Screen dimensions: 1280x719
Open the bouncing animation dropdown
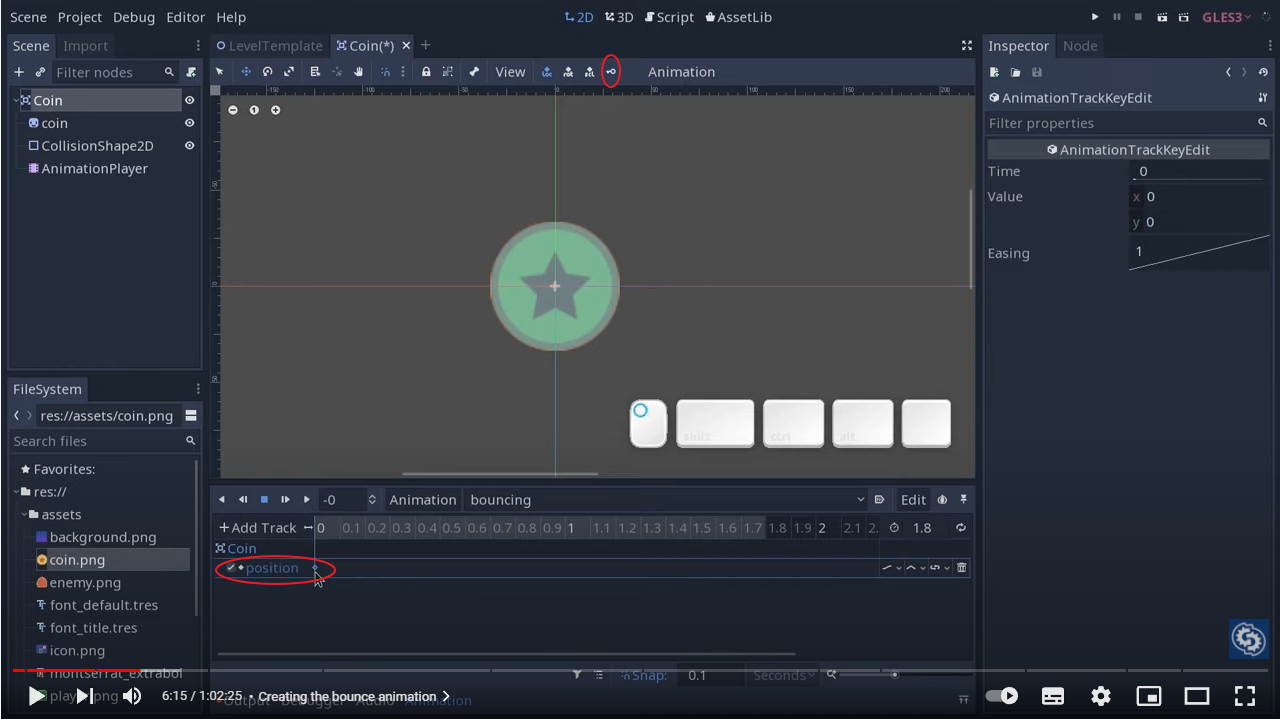[x=666, y=500]
